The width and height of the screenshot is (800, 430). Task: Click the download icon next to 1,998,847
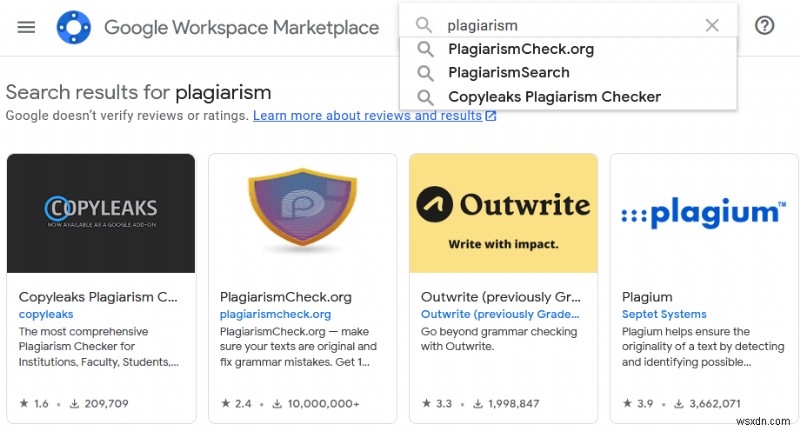(478, 403)
